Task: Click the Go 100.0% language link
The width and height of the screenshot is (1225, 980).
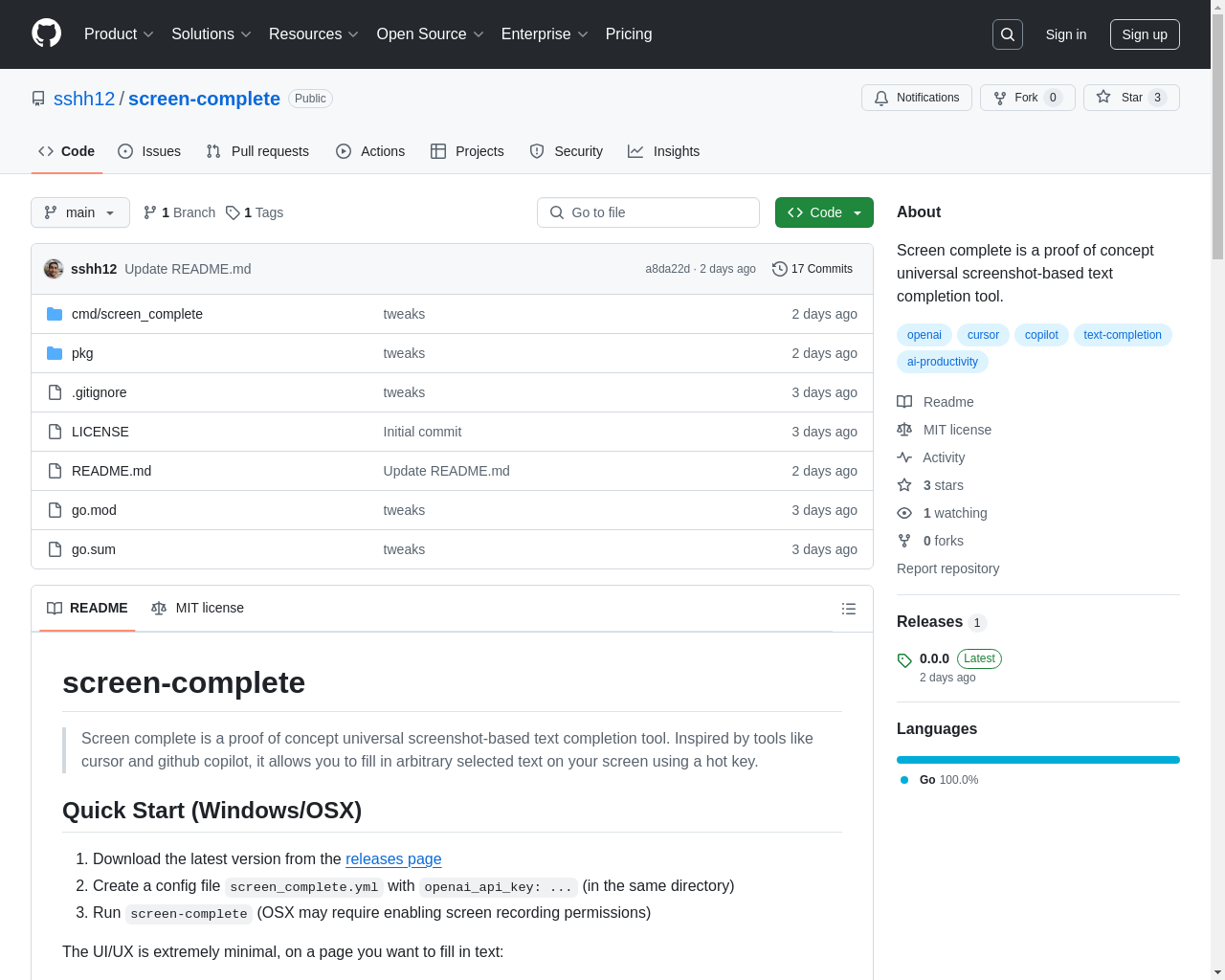Action: point(940,780)
